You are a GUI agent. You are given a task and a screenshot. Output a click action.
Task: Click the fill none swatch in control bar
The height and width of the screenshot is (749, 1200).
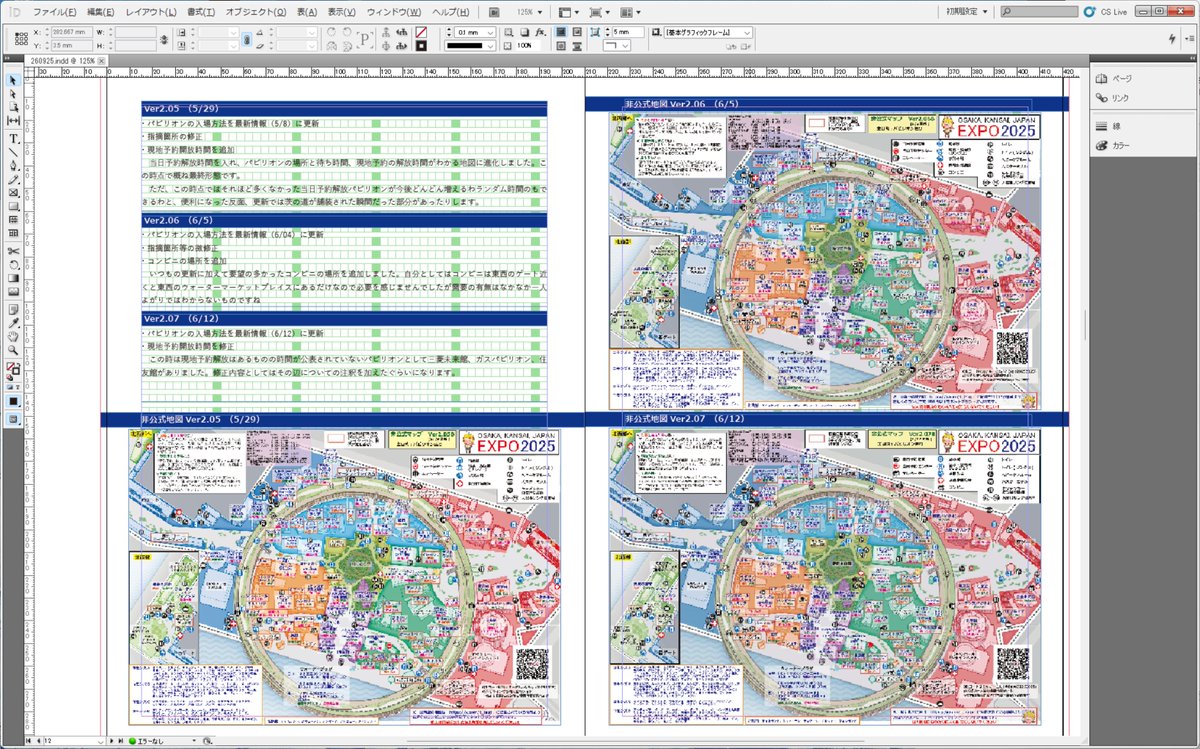[421, 32]
